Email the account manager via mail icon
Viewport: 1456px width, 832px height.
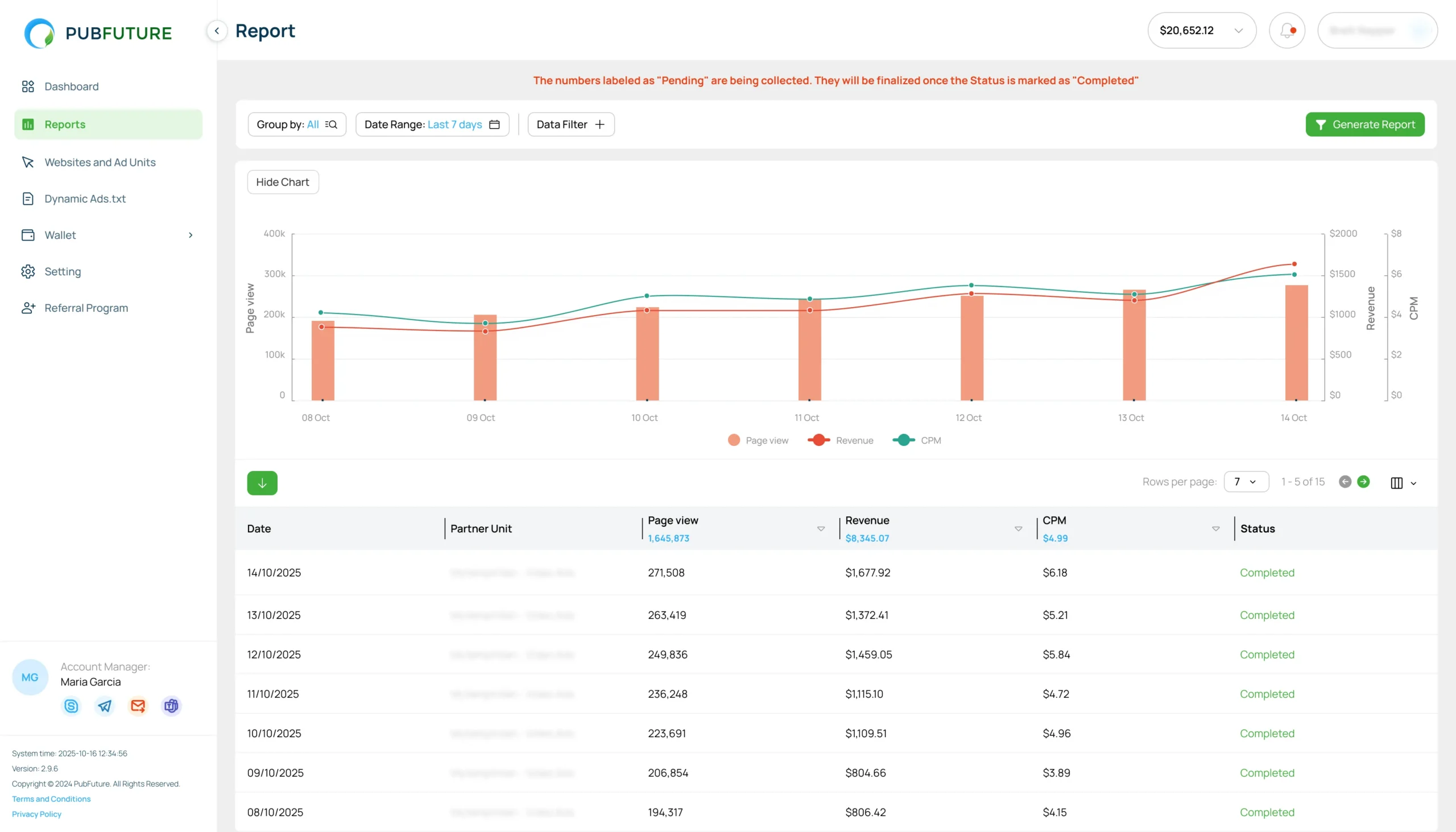pyautogui.click(x=138, y=706)
